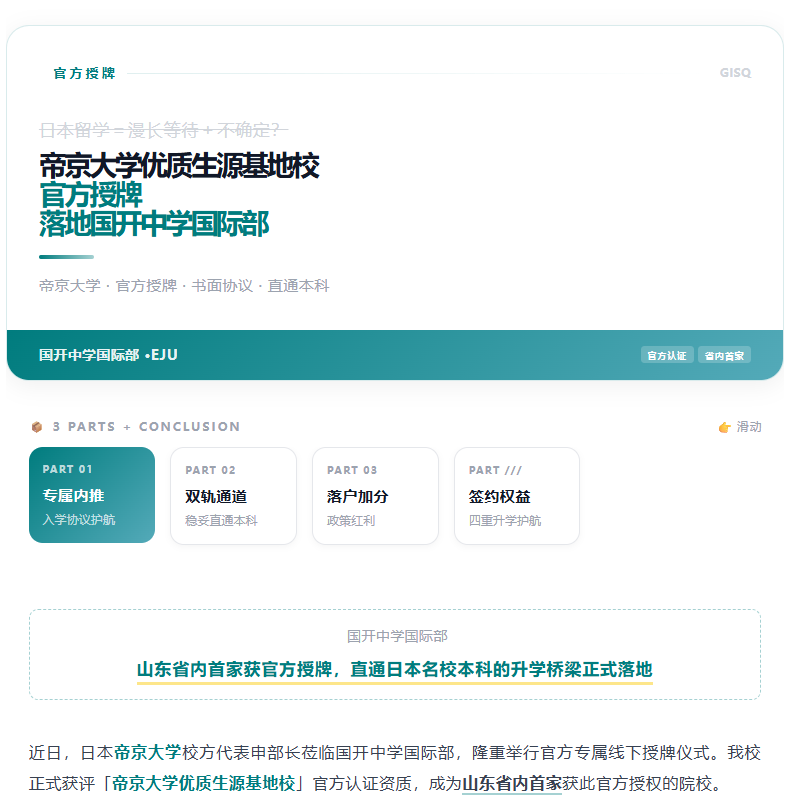Click the 省内首家 badge
The image size is (802, 803).
pos(724,355)
